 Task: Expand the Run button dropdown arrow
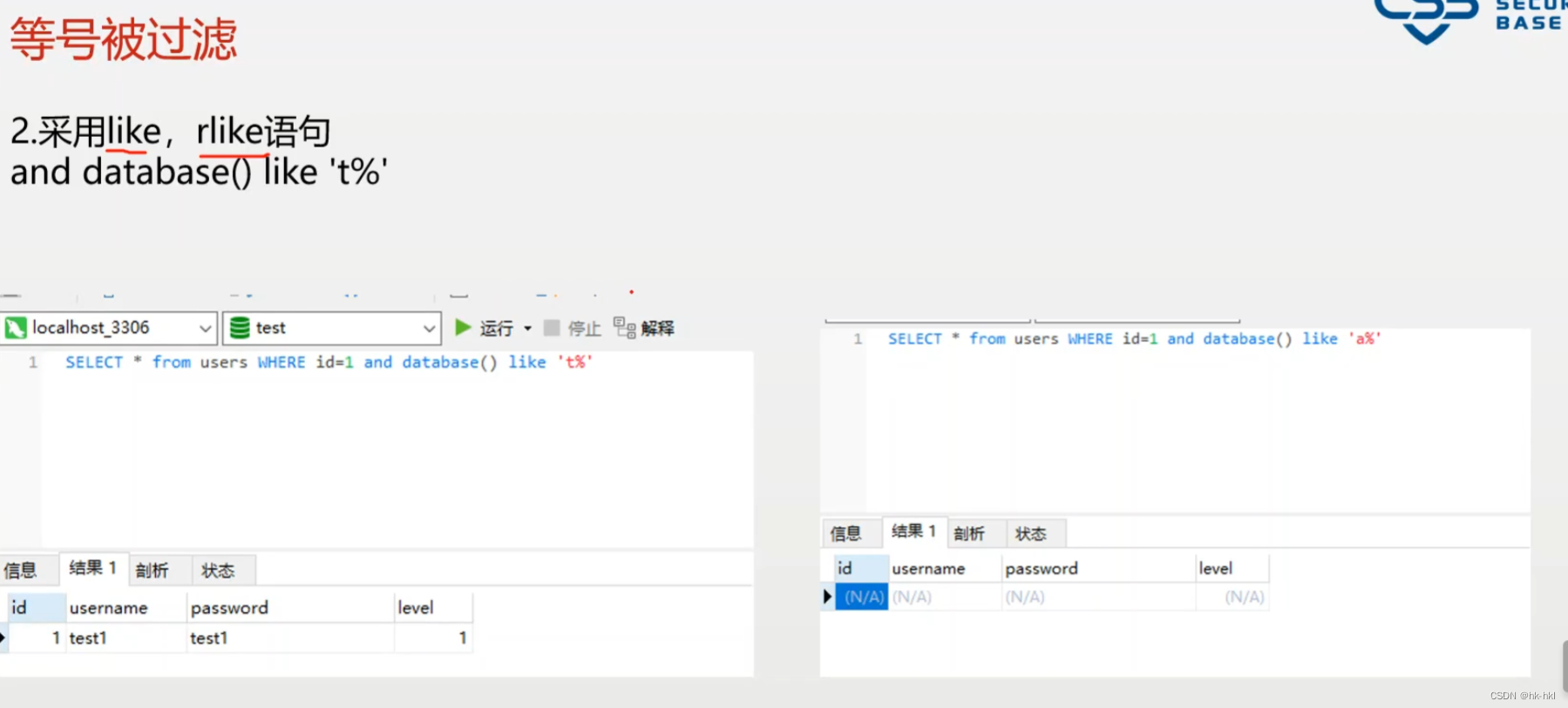[x=527, y=329]
